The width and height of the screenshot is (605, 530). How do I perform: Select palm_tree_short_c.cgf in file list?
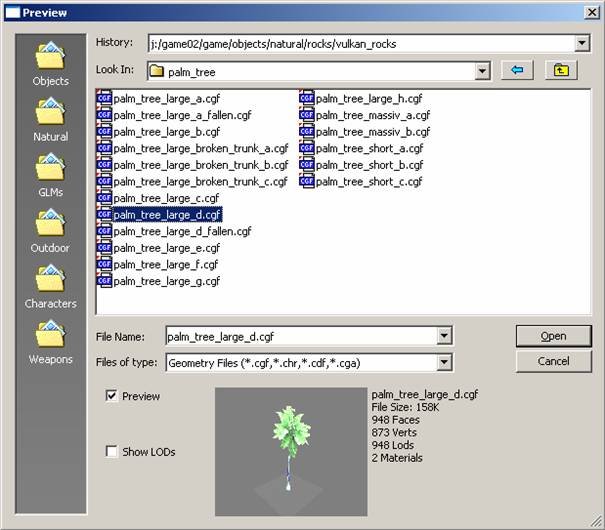(x=369, y=181)
